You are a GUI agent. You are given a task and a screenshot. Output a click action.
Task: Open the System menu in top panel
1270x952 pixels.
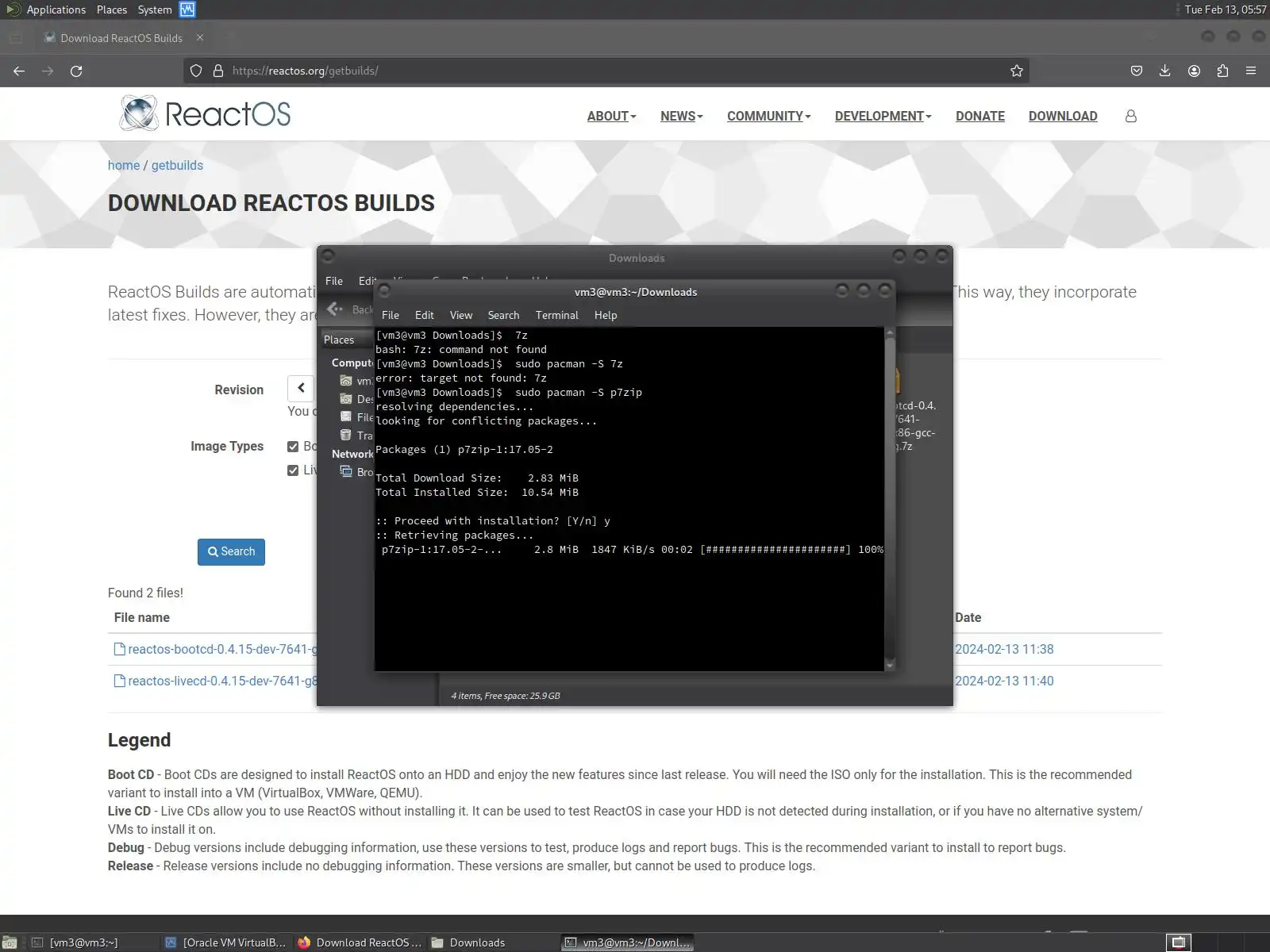(155, 10)
